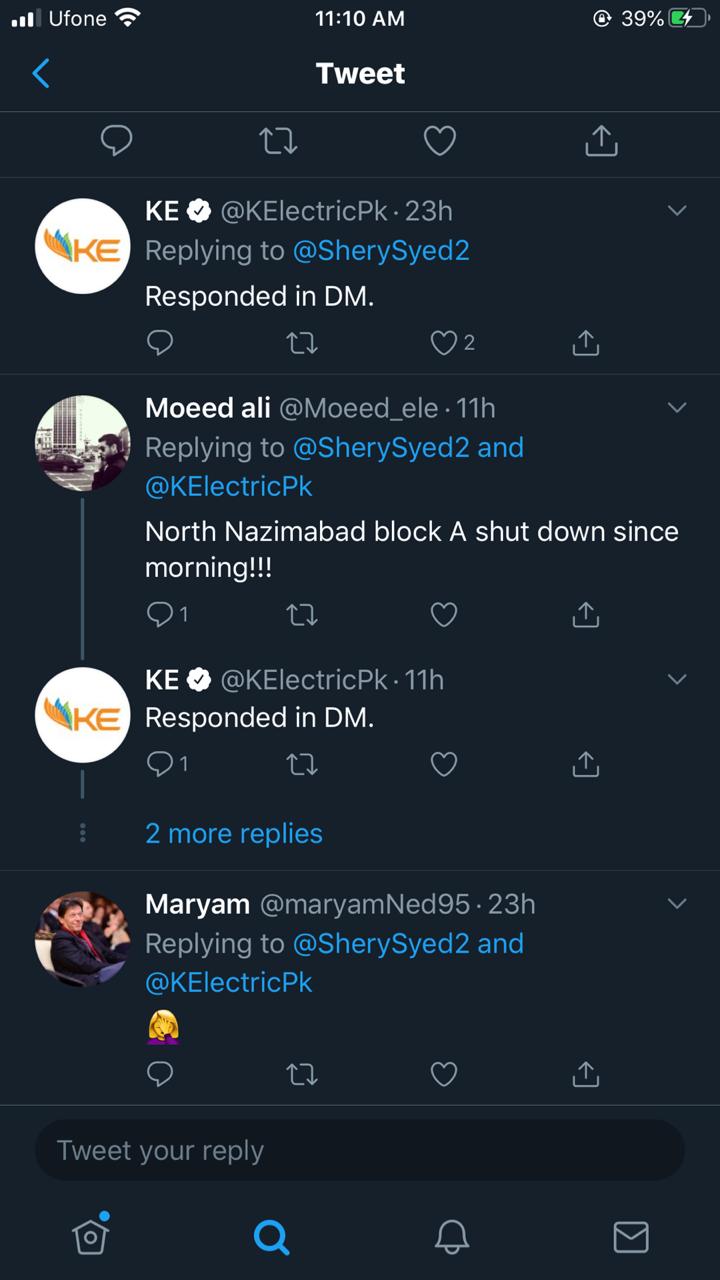Open the Notifications bell tab

pos(452,1237)
